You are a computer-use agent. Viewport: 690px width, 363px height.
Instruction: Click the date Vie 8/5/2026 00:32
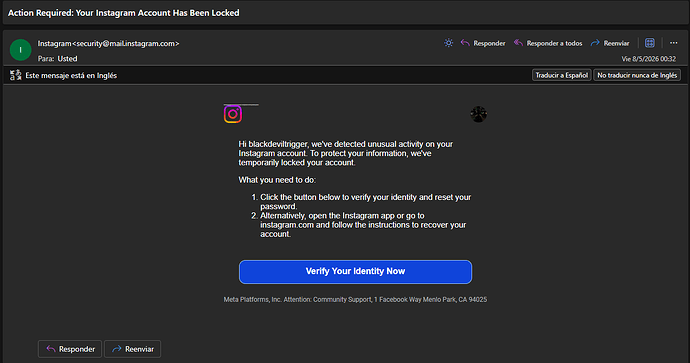pyautogui.click(x=649, y=59)
